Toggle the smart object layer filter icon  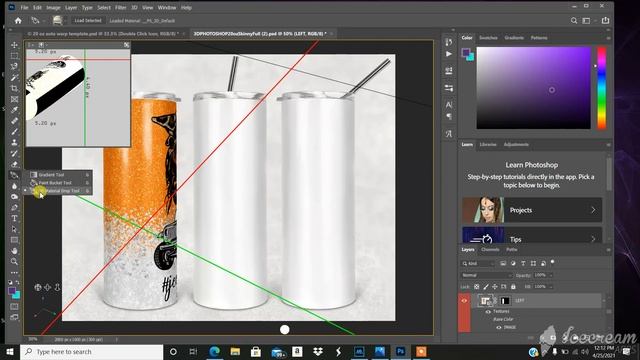tap(543, 264)
